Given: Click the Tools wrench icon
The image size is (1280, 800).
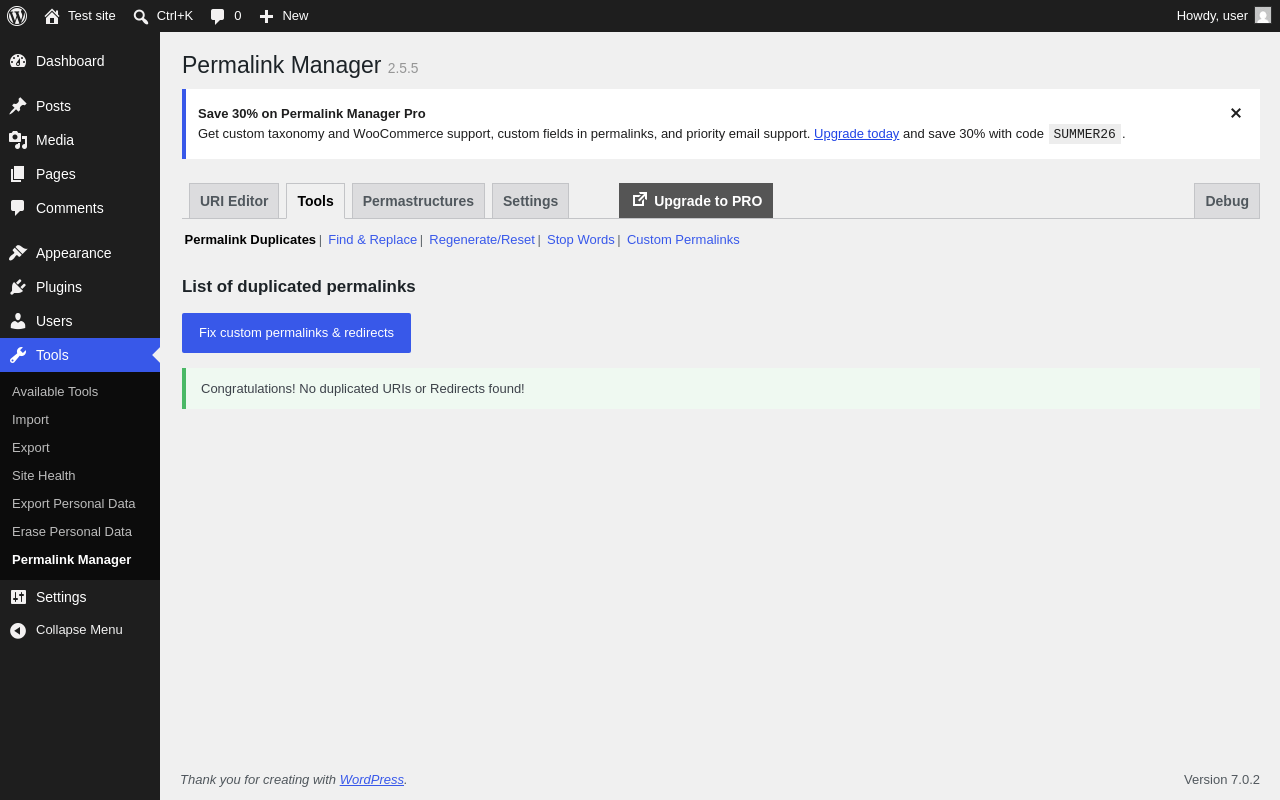Looking at the screenshot, I should point(18,355).
